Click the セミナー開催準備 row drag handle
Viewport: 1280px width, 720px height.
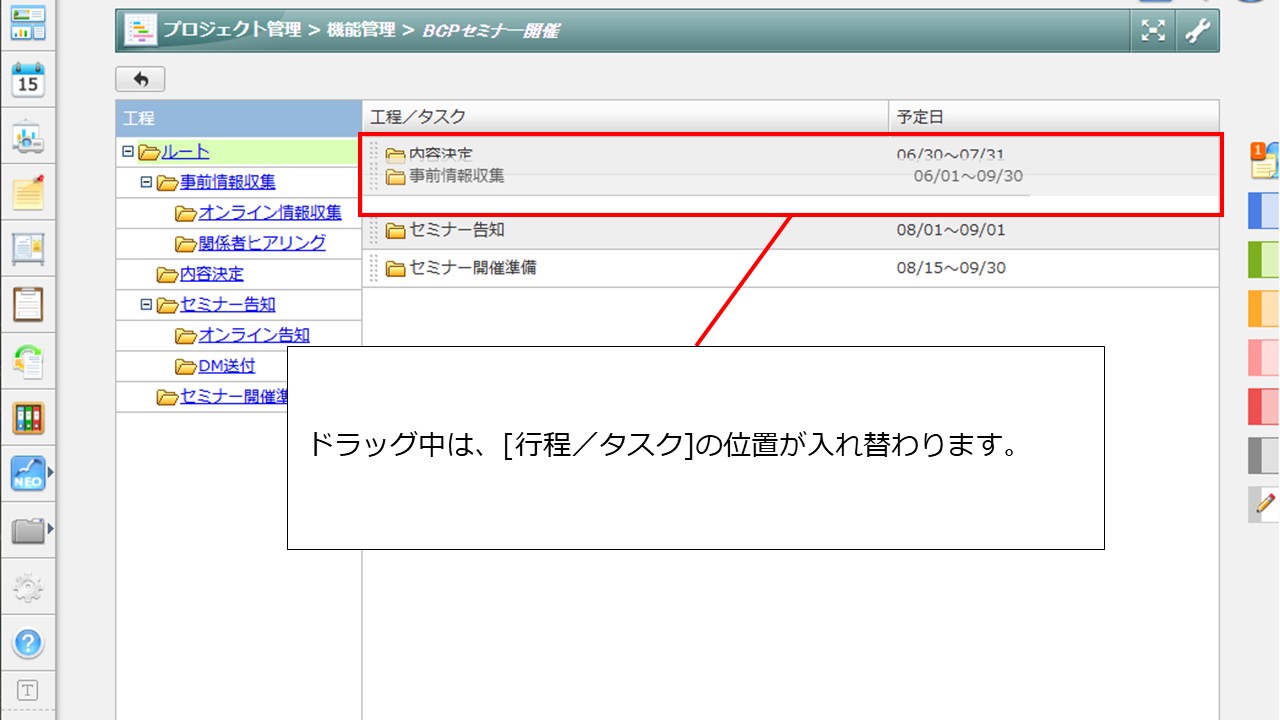374,268
